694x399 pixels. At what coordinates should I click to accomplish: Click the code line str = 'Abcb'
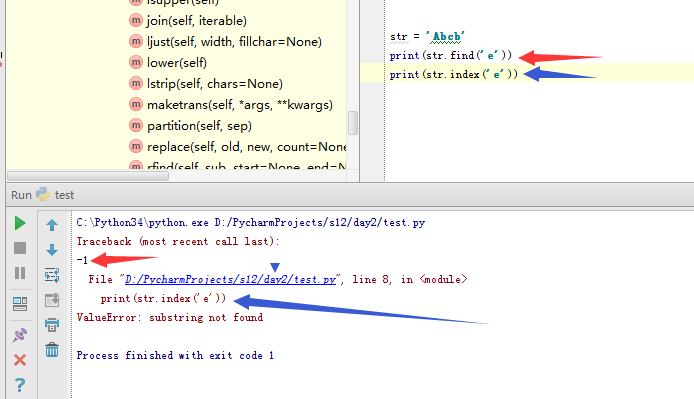pyautogui.click(x=427, y=37)
